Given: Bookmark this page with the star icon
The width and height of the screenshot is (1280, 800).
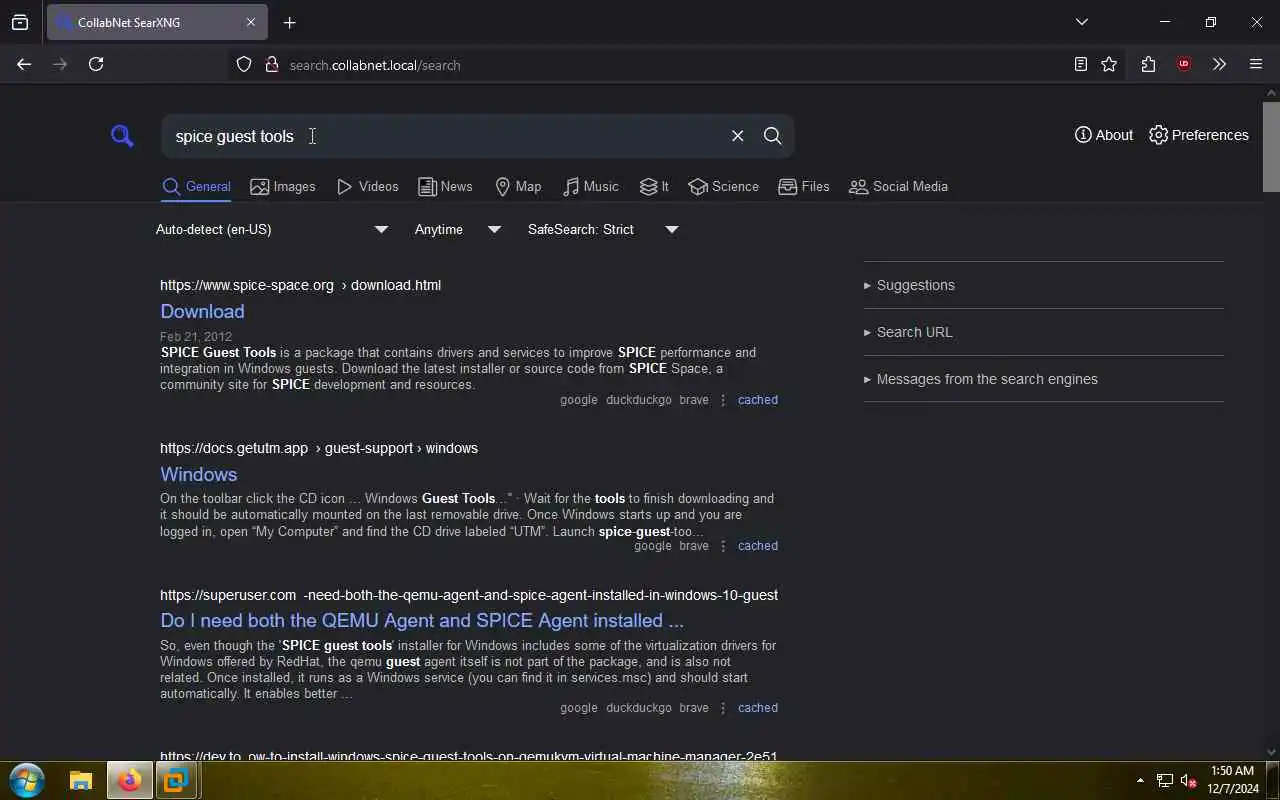Looking at the screenshot, I should pyautogui.click(x=1109, y=64).
